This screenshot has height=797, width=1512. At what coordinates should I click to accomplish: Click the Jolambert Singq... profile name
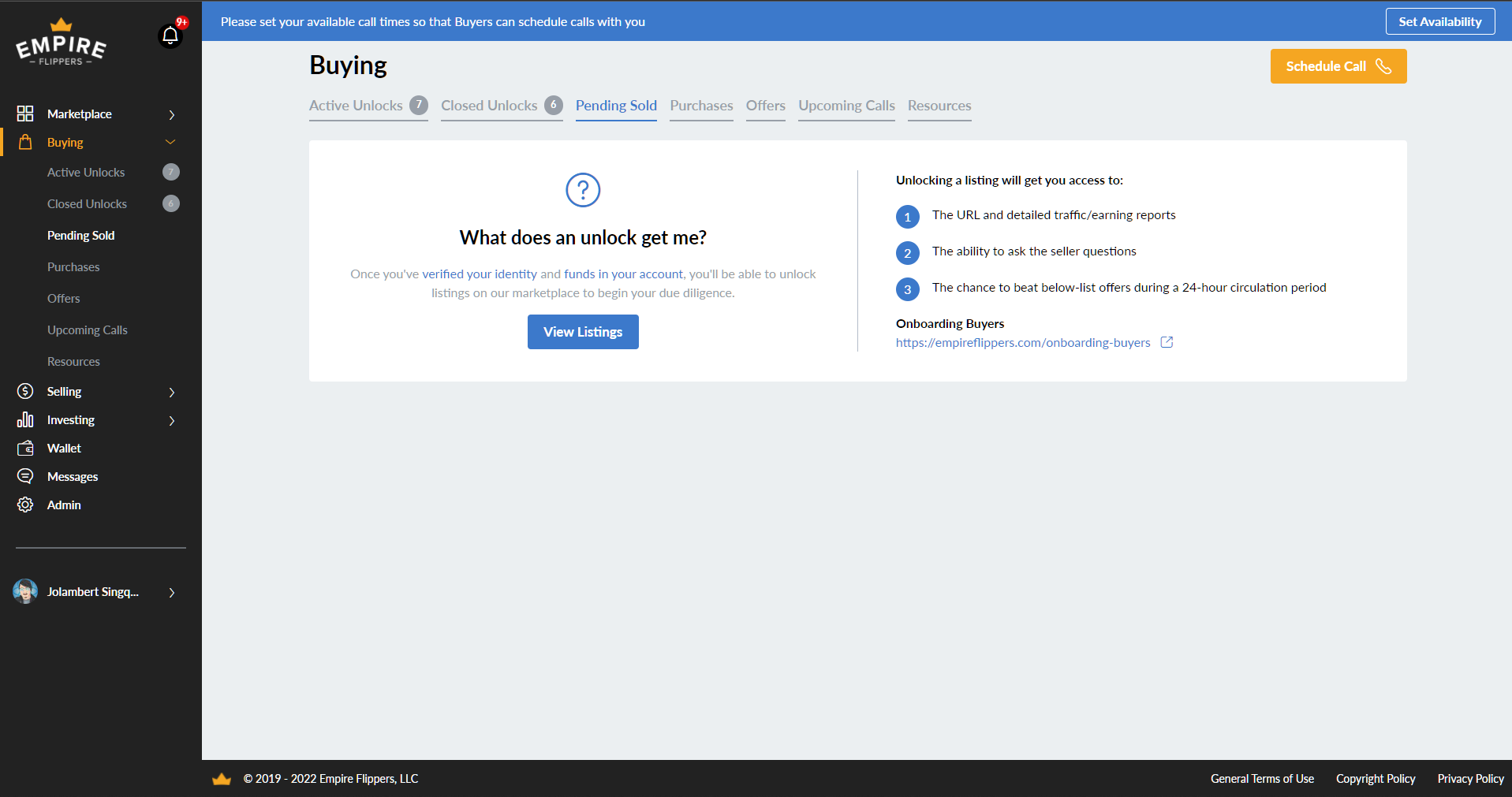[x=93, y=591]
